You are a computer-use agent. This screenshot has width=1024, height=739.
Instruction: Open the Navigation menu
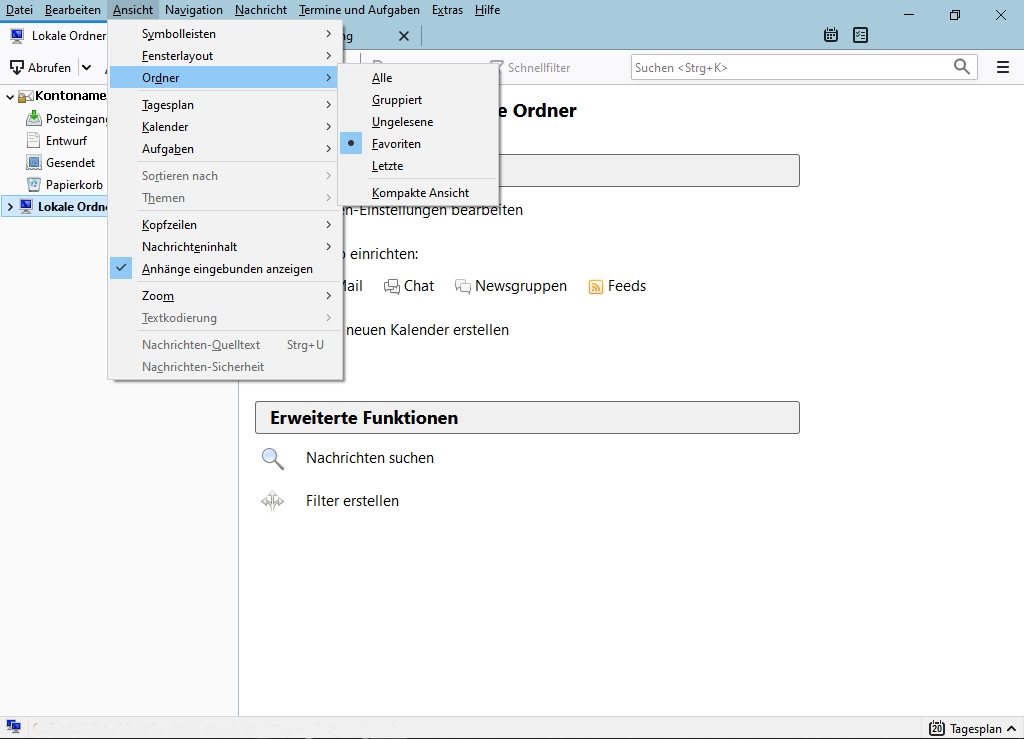click(194, 10)
